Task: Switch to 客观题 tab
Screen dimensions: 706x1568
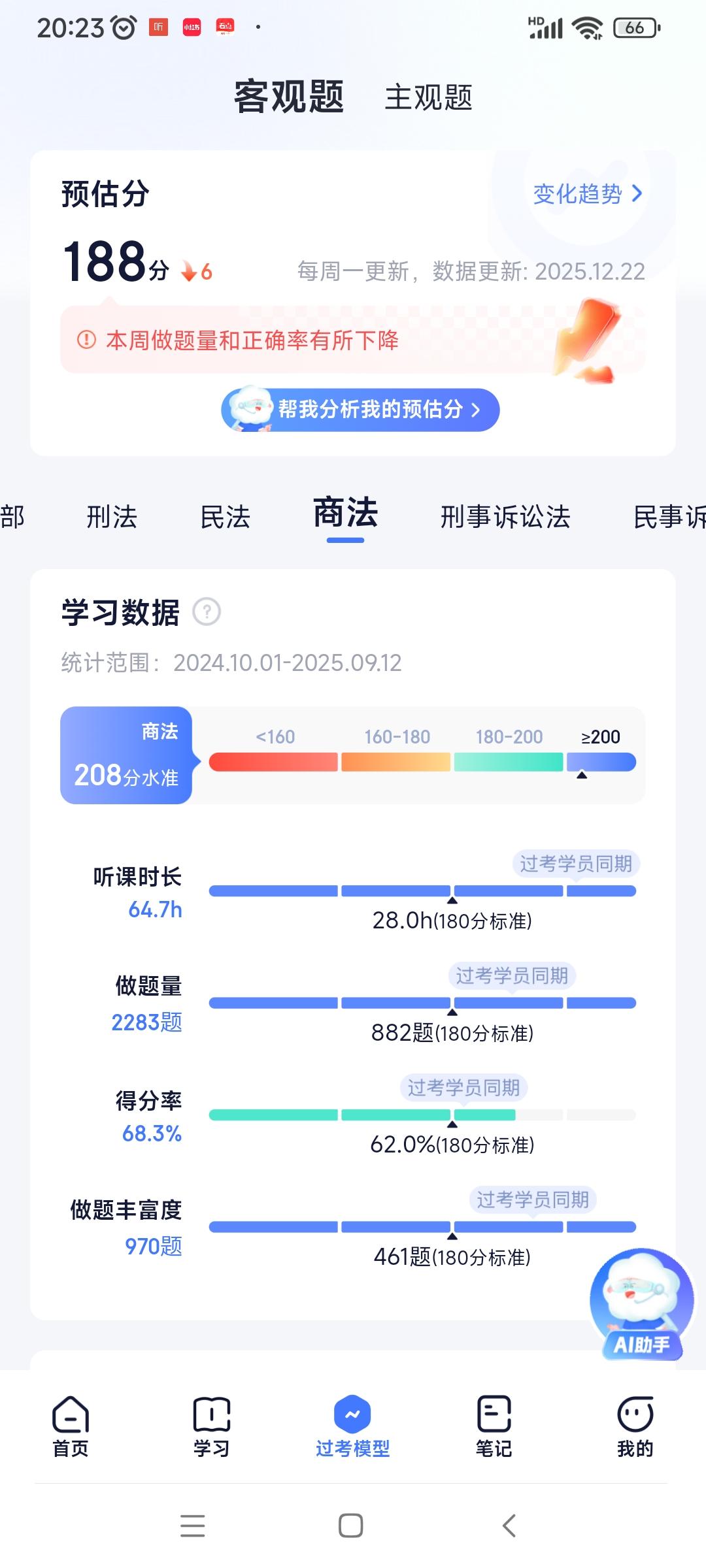Action: pyautogui.click(x=289, y=97)
